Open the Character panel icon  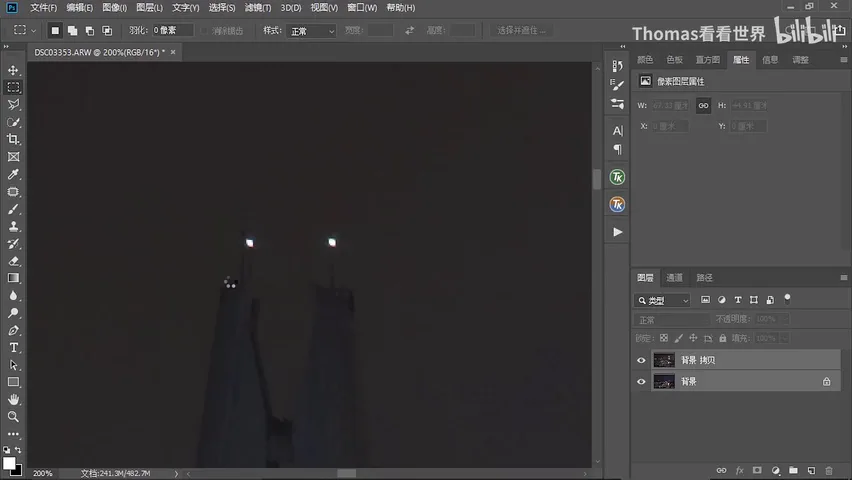(618, 130)
